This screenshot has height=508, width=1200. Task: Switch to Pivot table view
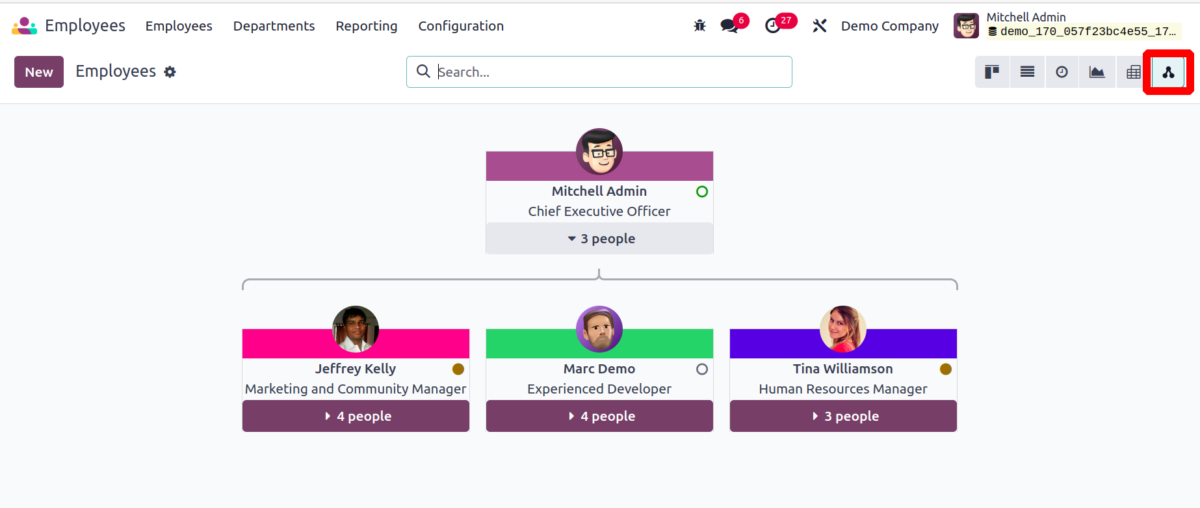1133,72
